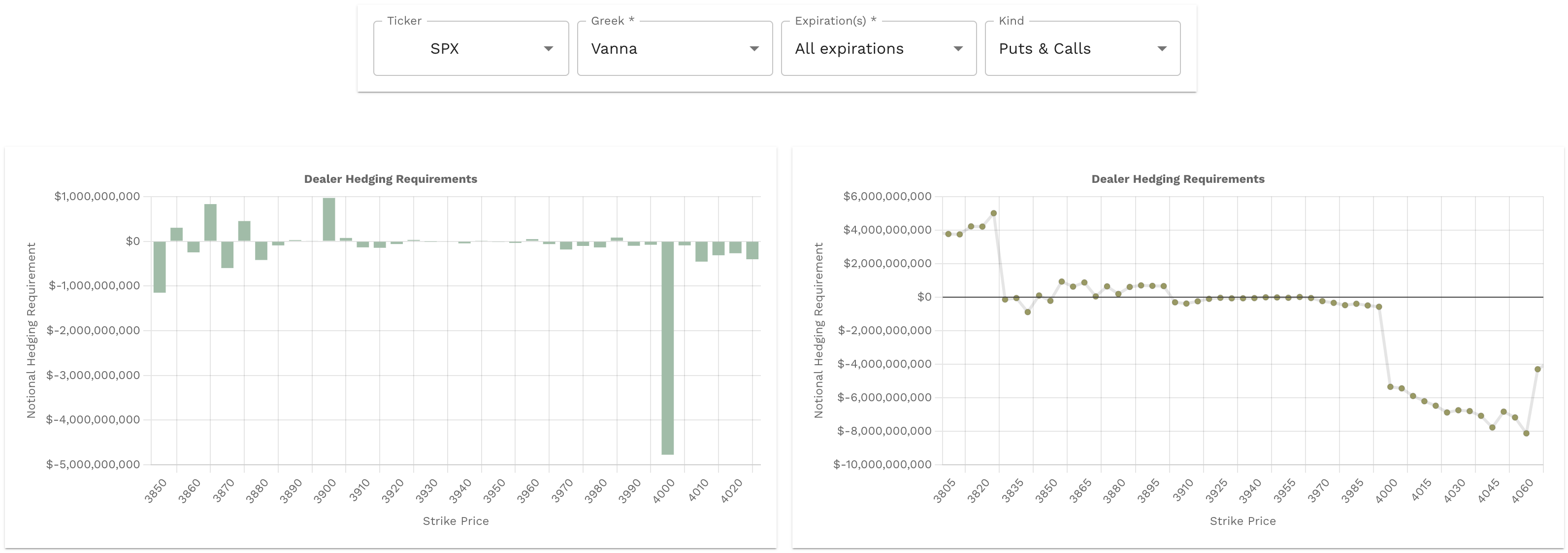Click the negative bar at strike 3850
The image size is (1568, 553).
click(160, 266)
